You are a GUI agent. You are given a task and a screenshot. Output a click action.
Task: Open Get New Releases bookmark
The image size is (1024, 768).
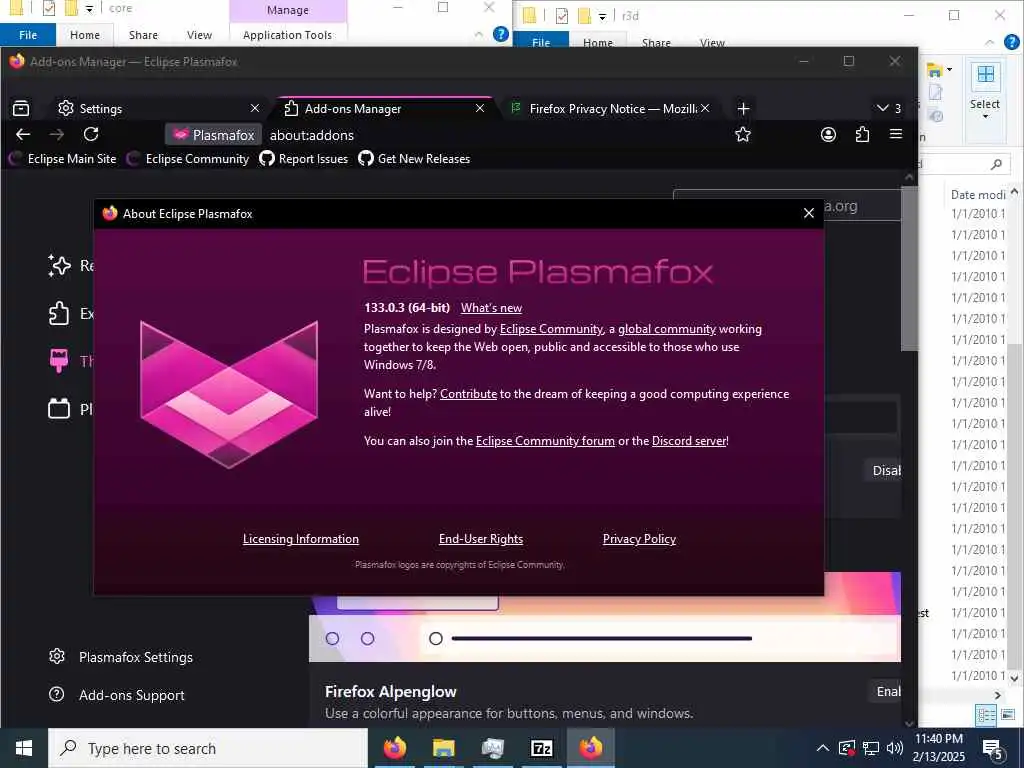[414, 159]
